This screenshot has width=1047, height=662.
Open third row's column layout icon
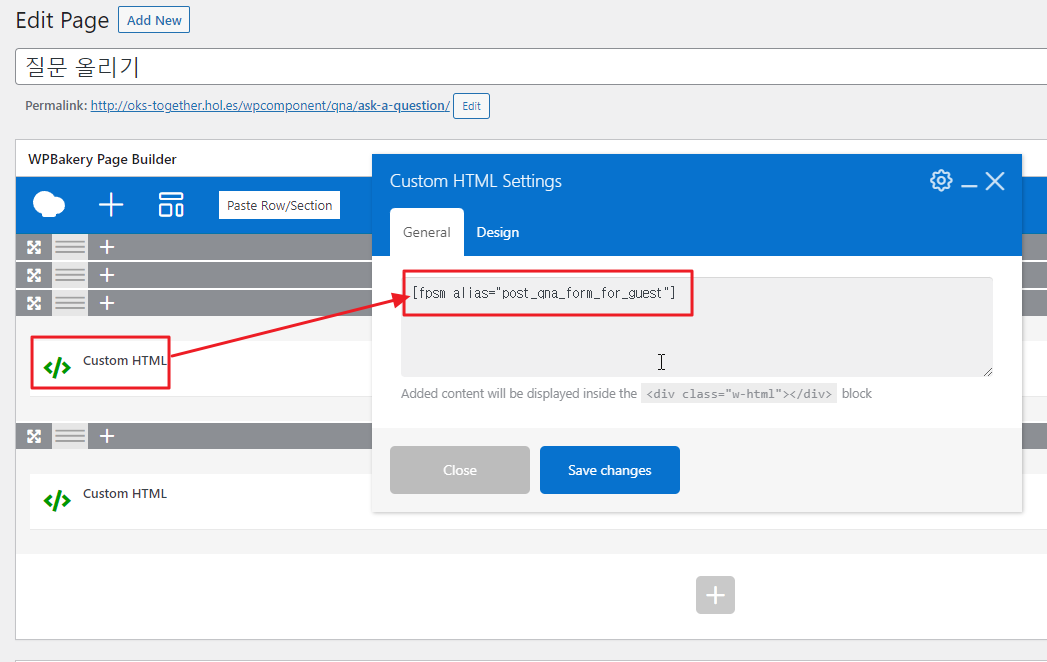point(70,303)
